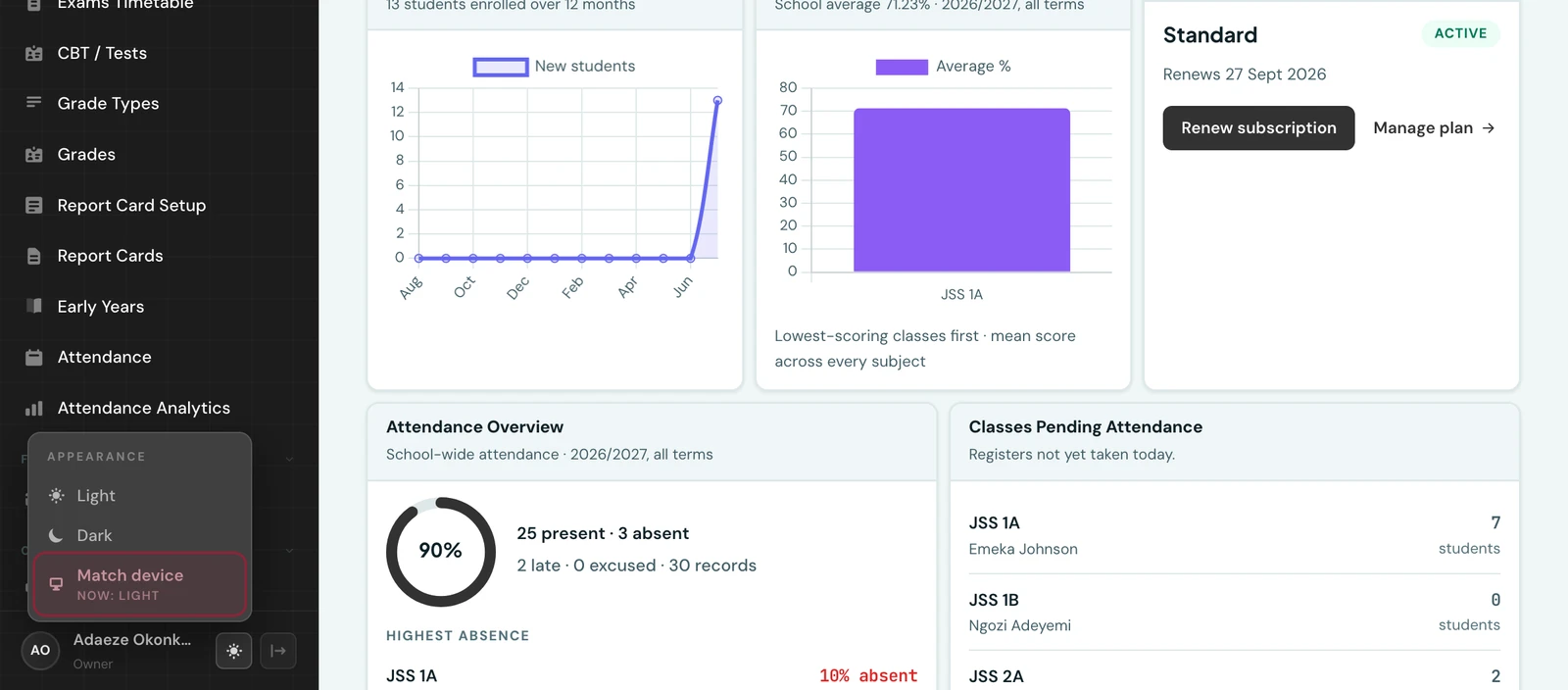Image resolution: width=1568 pixels, height=690 pixels.
Task: Toggle New students legend swatch
Action: click(501, 67)
